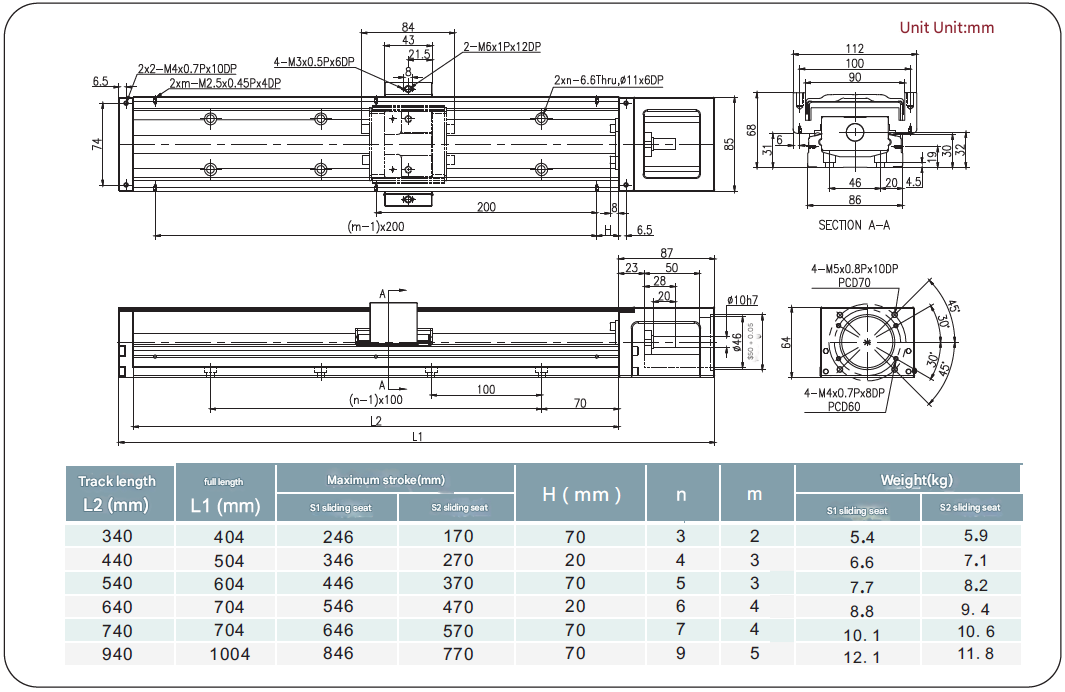The height and width of the screenshot is (692, 1065).
Task: Click the 2-M6x1Px12DP callout
Action: pyautogui.click(x=501, y=46)
